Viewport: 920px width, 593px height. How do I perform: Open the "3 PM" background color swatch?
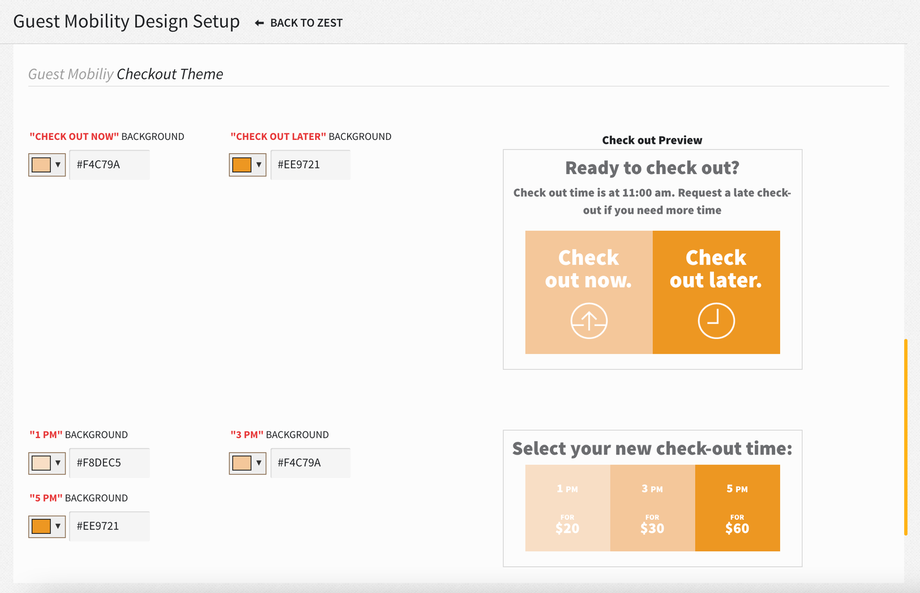click(242, 463)
